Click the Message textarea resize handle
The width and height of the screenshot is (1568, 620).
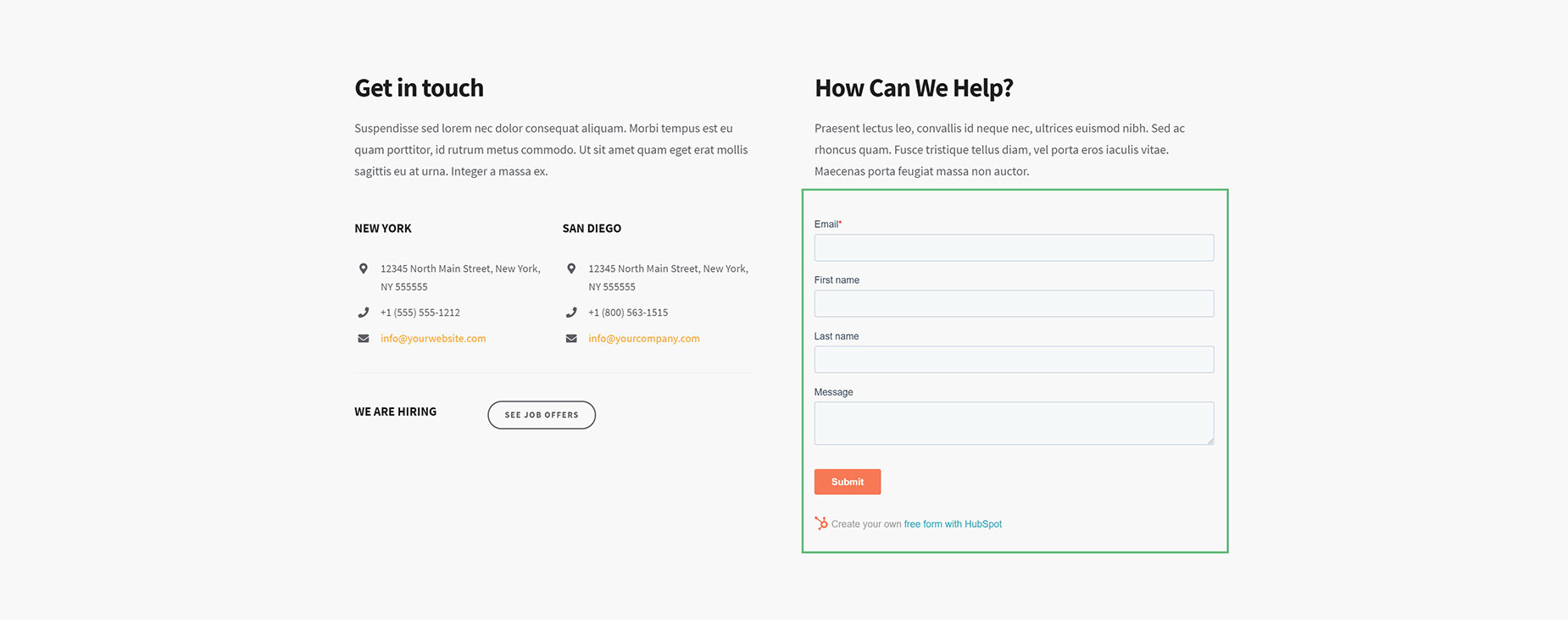click(x=1209, y=440)
